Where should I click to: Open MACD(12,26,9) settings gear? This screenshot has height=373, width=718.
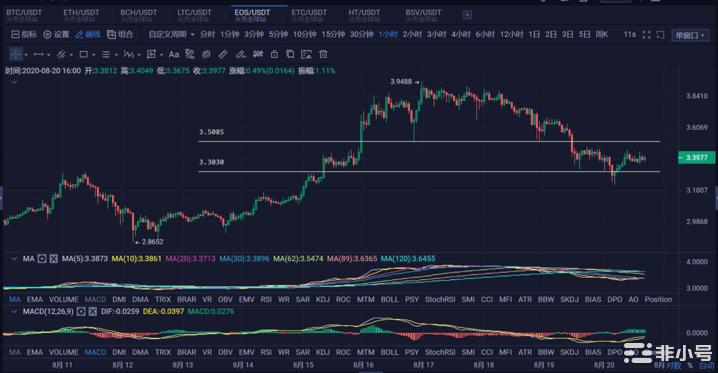[x=81, y=311]
